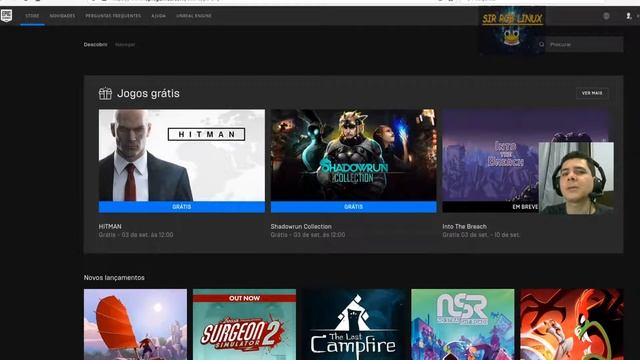Click Grátis bar under Shadowrun Collection

[353, 207]
